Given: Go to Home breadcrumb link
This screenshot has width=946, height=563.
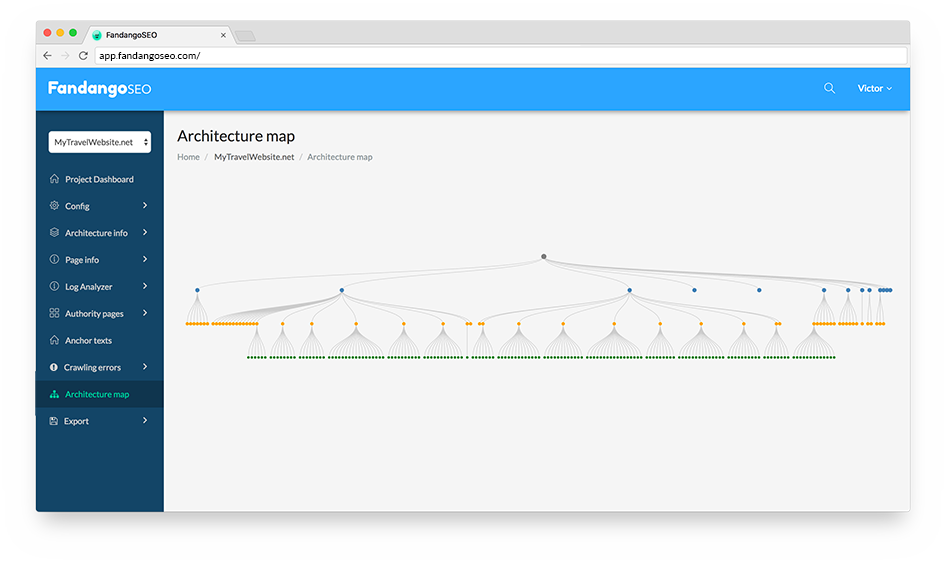Looking at the screenshot, I should pos(188,157).
